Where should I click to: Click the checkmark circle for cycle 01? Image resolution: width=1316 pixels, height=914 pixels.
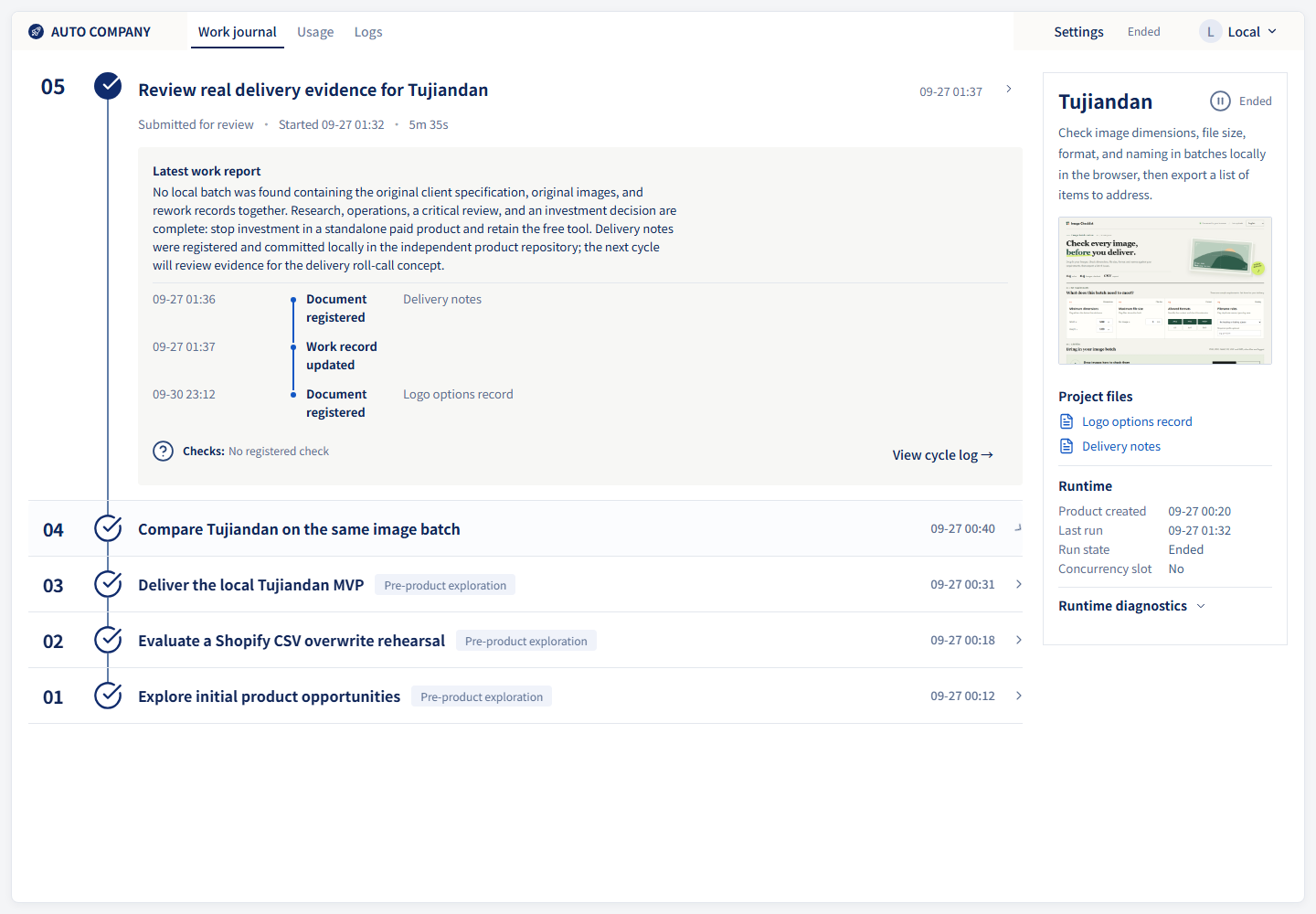click(108, 696)
